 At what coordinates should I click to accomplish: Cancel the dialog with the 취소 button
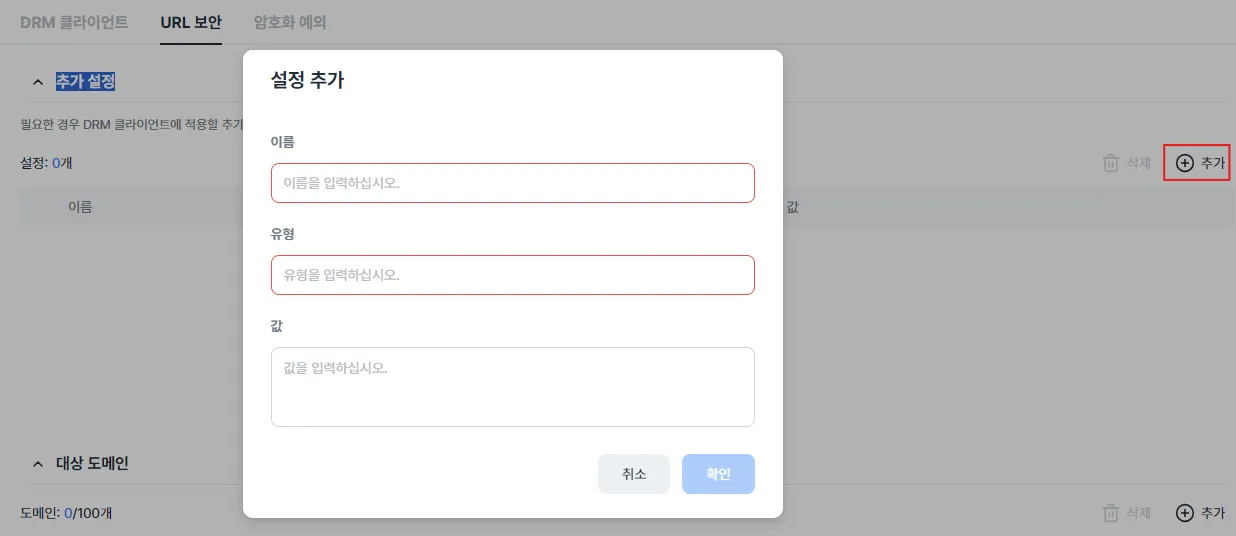point(634,474)
